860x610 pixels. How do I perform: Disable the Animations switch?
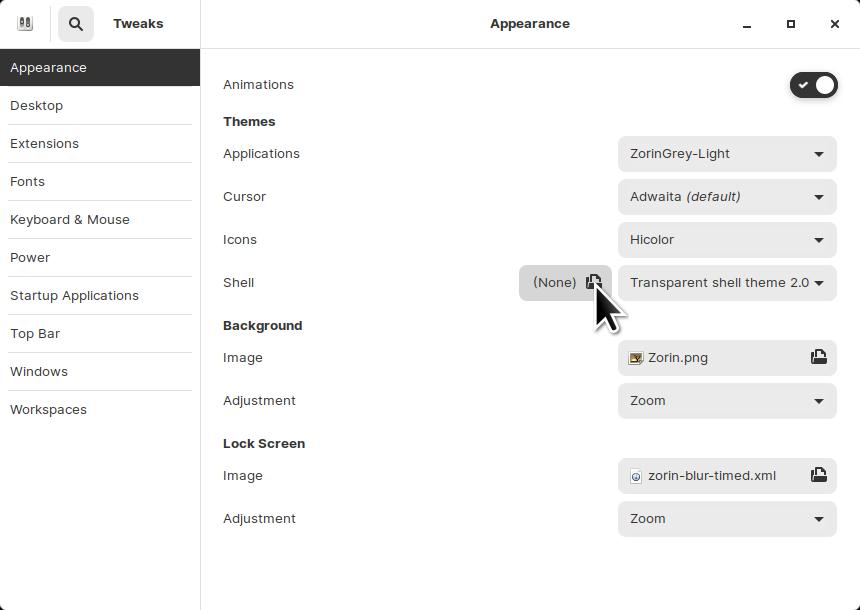(813, 85)
